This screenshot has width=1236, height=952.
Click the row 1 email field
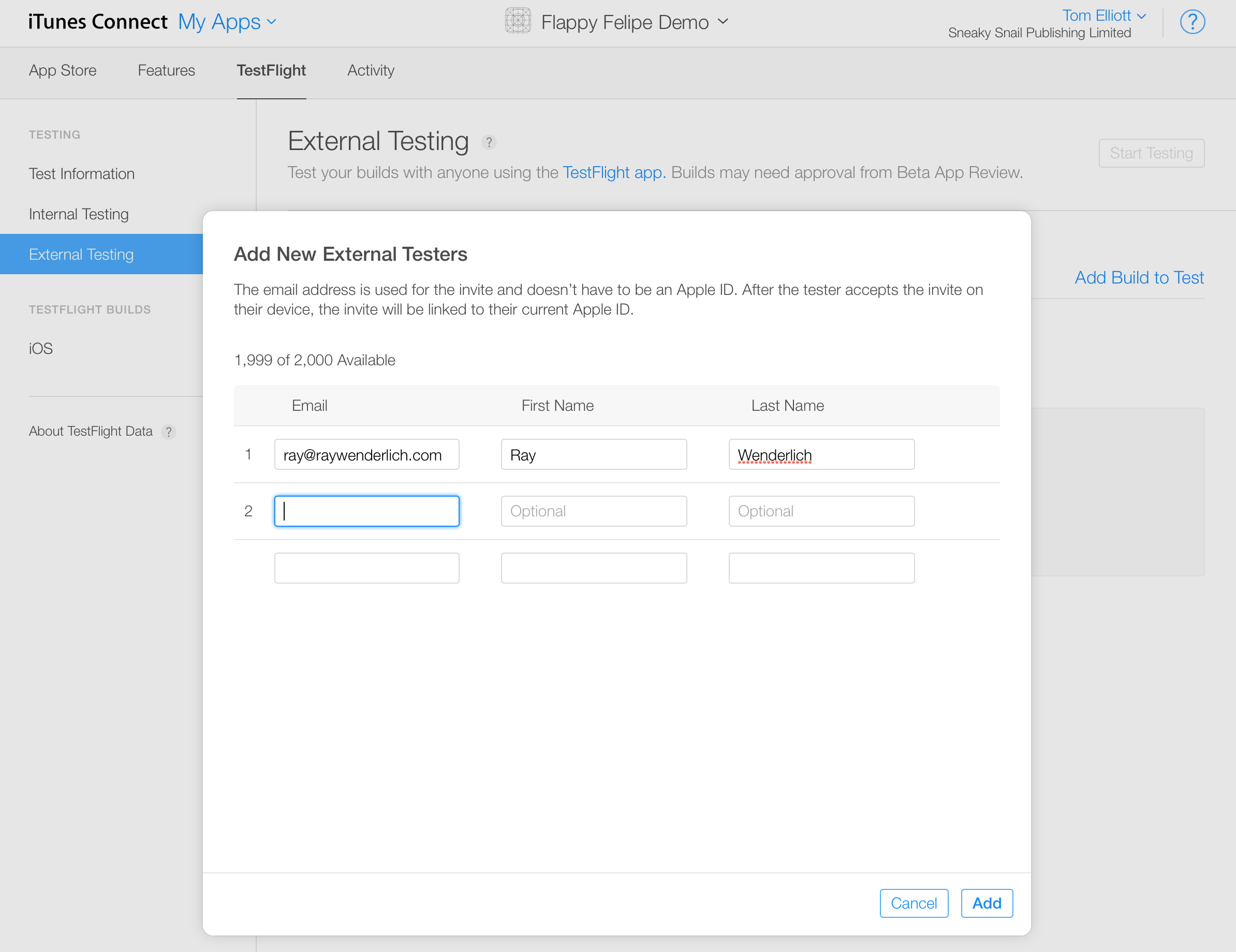pyautogui.click(x=367, y=455)
